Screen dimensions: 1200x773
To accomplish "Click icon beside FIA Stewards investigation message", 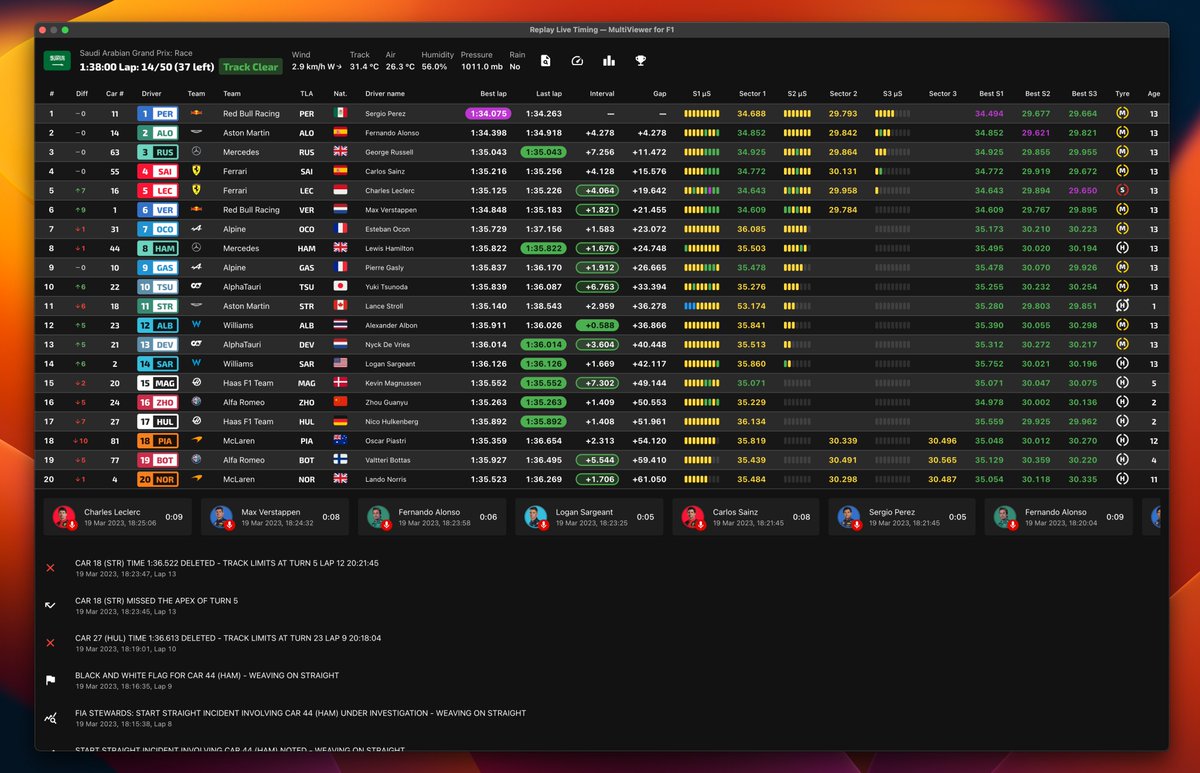I will pos(50,717).
